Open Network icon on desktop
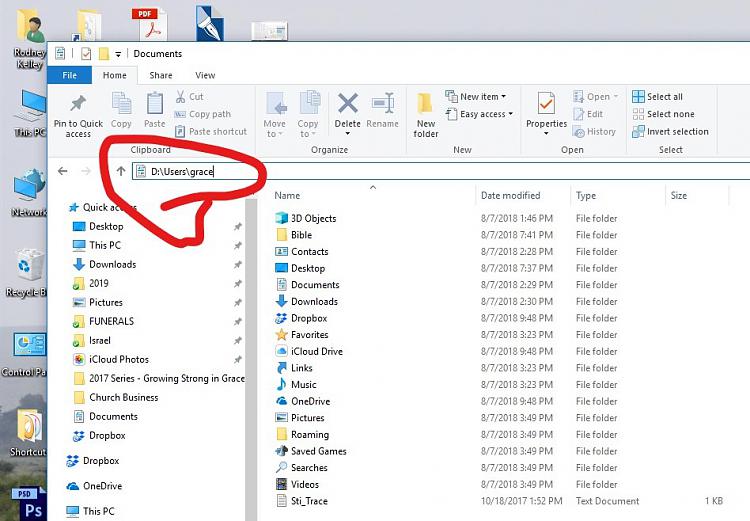Image resolution: width=750 pixels, height=521 pixels. tap(29, 194)
